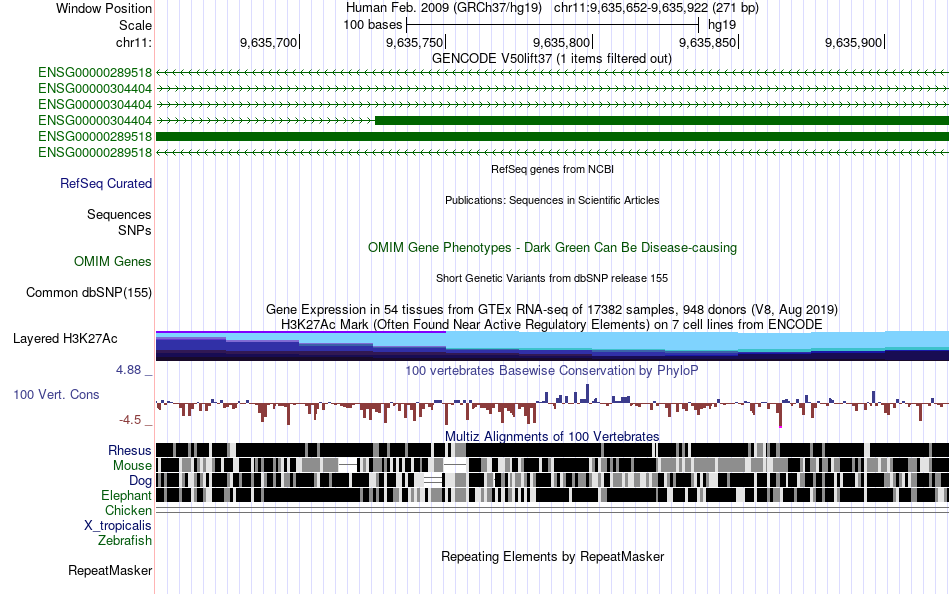This screenshot has width=950, height=594.
Task: Click the 9,635,800 ruler position
Action: (x=562, y=42)
